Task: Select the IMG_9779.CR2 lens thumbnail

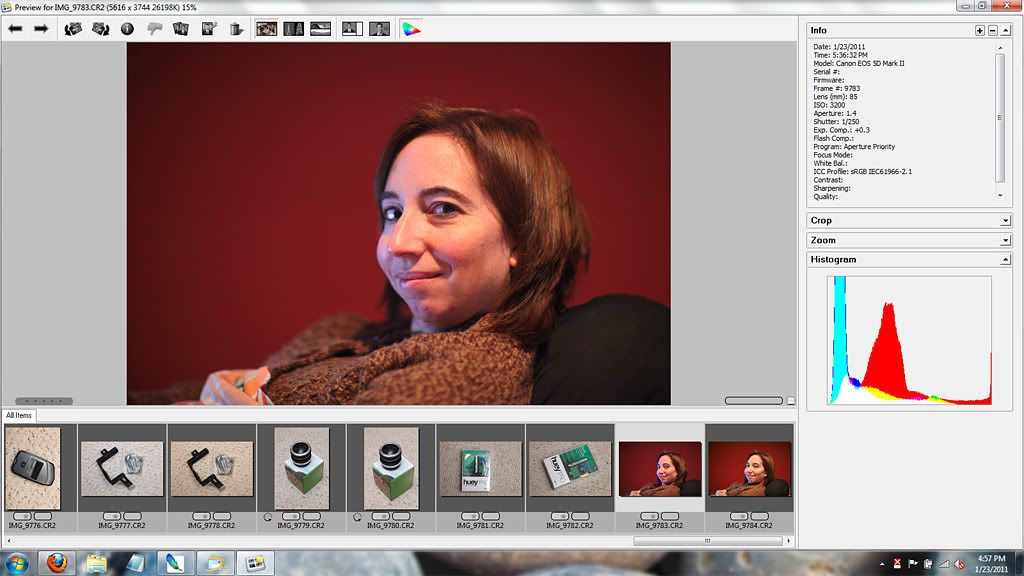Action: (301, 468)
